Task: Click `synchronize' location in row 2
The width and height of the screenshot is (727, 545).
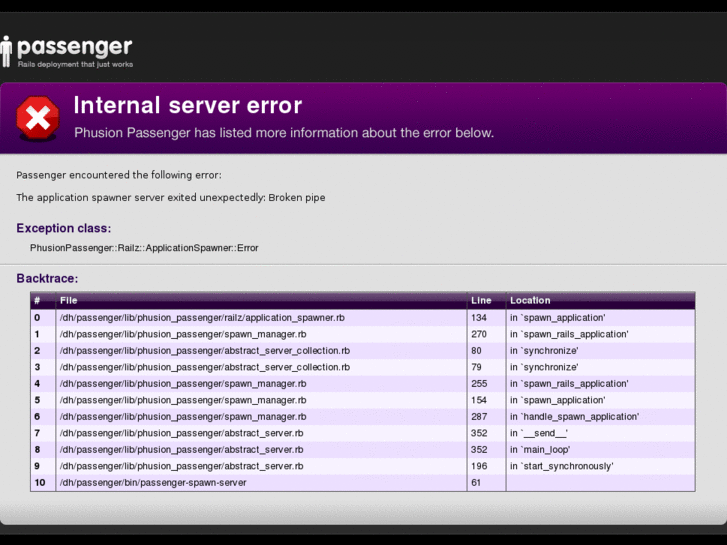Action: pos(544,351)
